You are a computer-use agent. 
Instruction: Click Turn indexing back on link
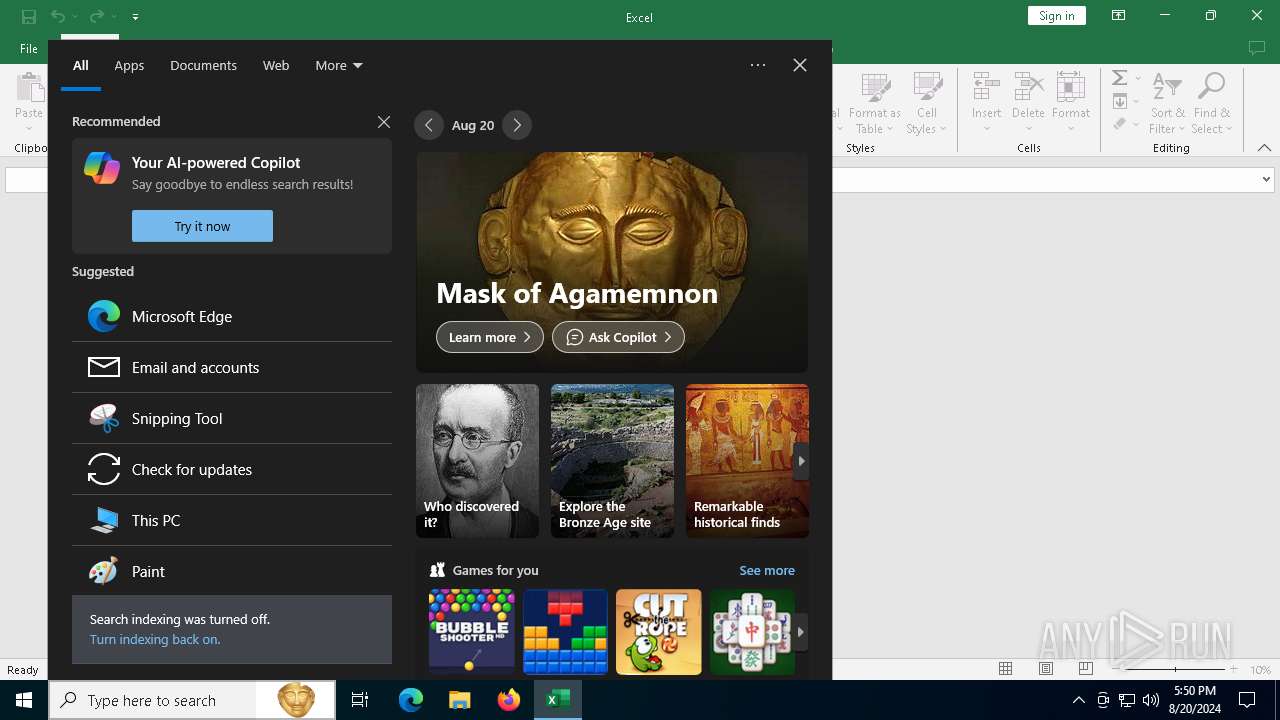(x=155, y=639)
